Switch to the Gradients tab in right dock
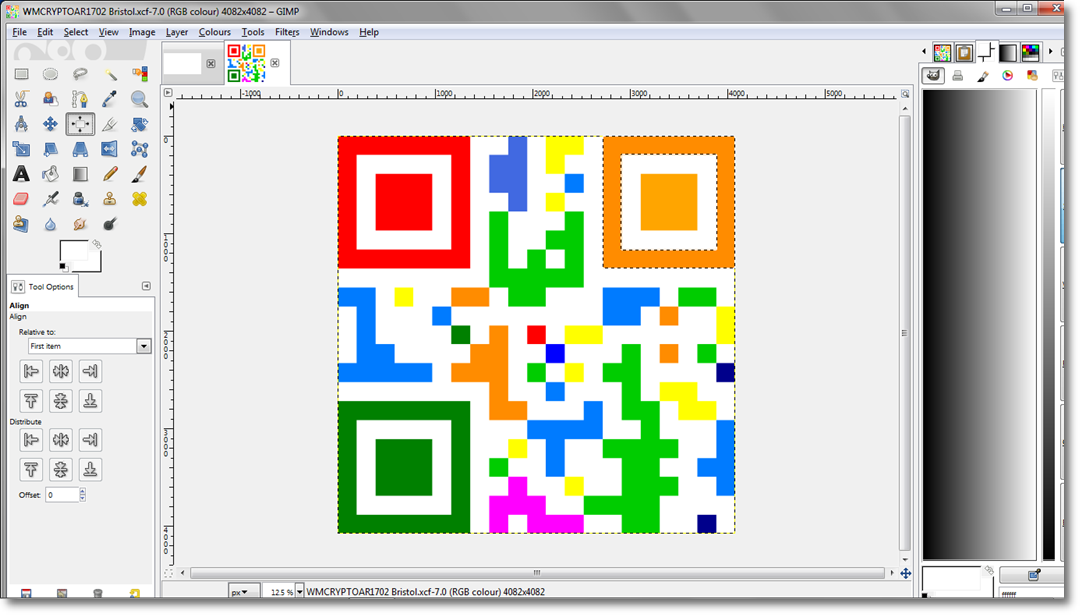 1008,52
